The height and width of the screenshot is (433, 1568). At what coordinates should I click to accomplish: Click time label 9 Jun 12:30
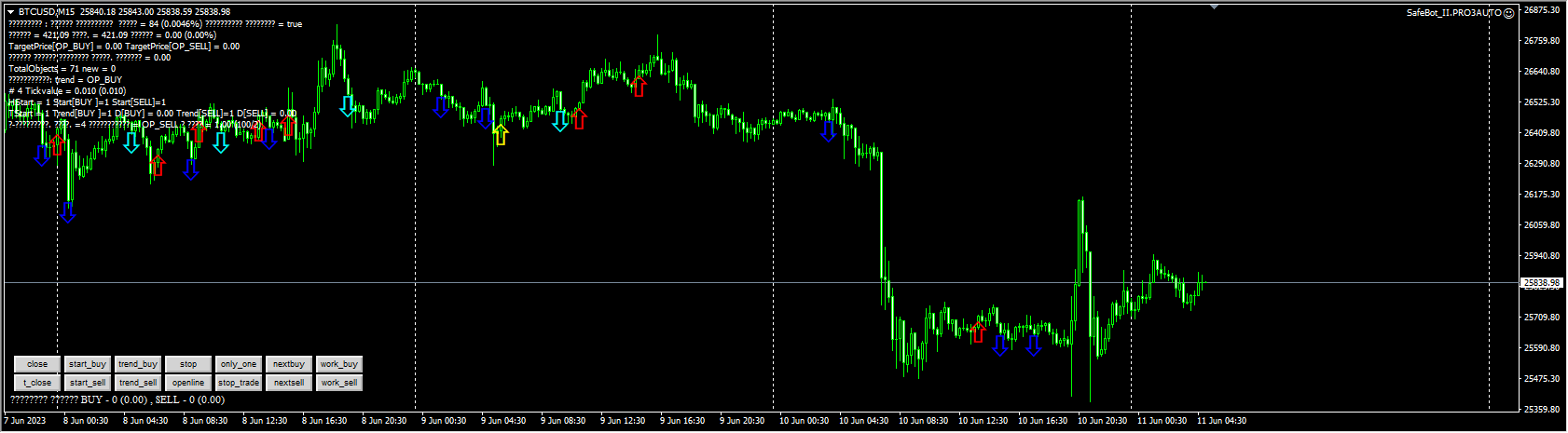[625, 421]
